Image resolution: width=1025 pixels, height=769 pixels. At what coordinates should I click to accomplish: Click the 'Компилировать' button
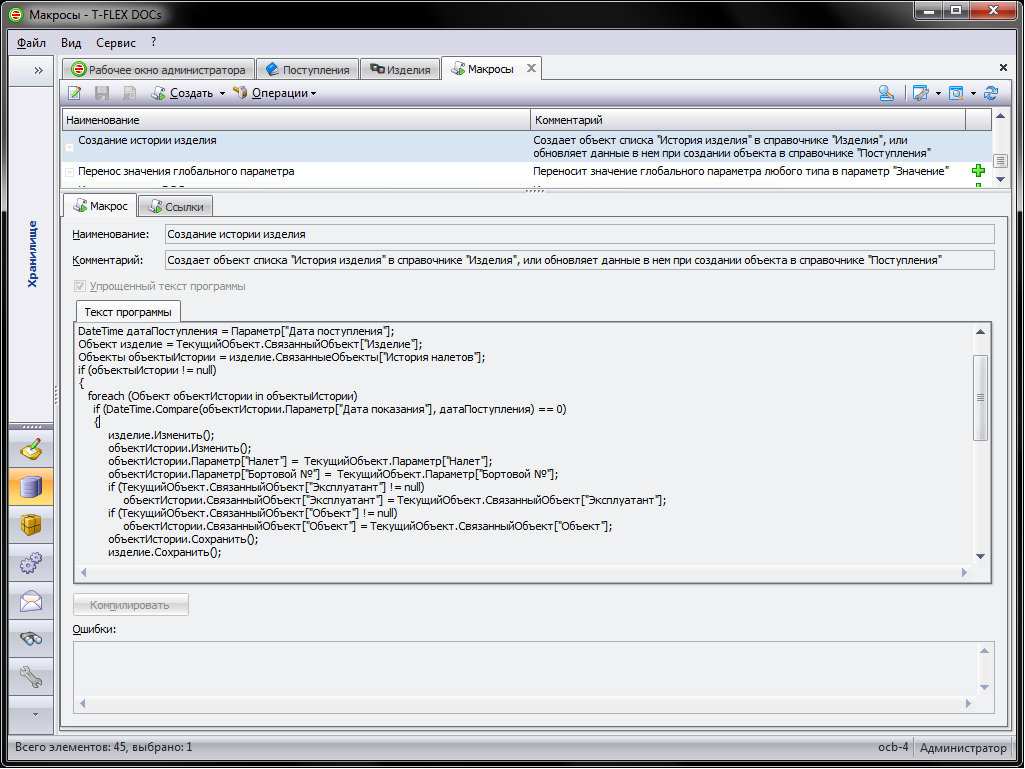click(x=130, y=605)
